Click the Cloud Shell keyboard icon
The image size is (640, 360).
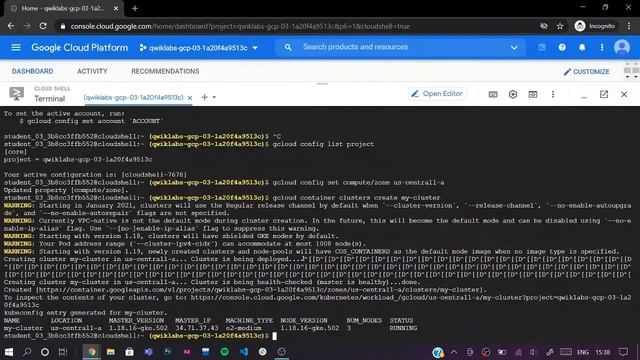pos(493,94)
